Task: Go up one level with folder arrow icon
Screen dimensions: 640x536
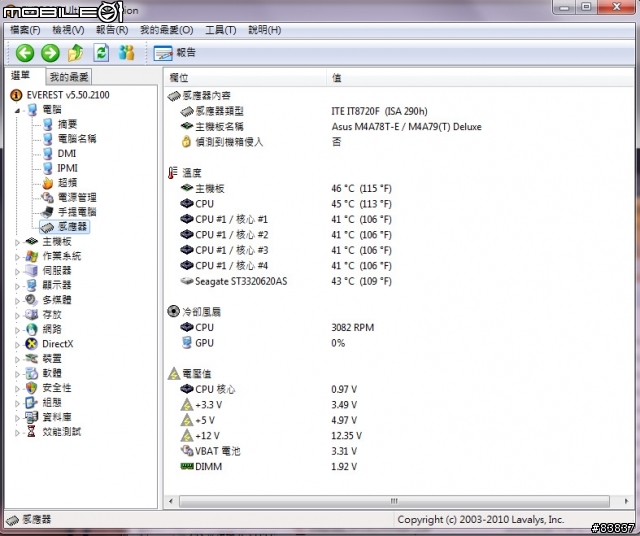Action: 76,53
